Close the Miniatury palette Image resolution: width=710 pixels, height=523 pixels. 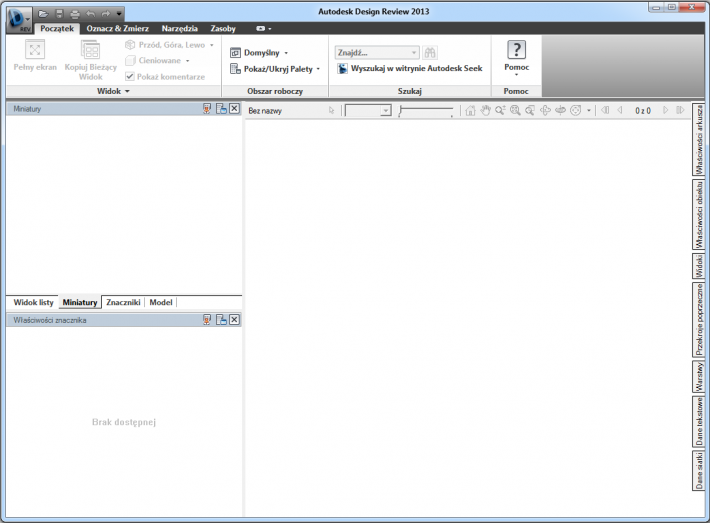click(234, 109)
